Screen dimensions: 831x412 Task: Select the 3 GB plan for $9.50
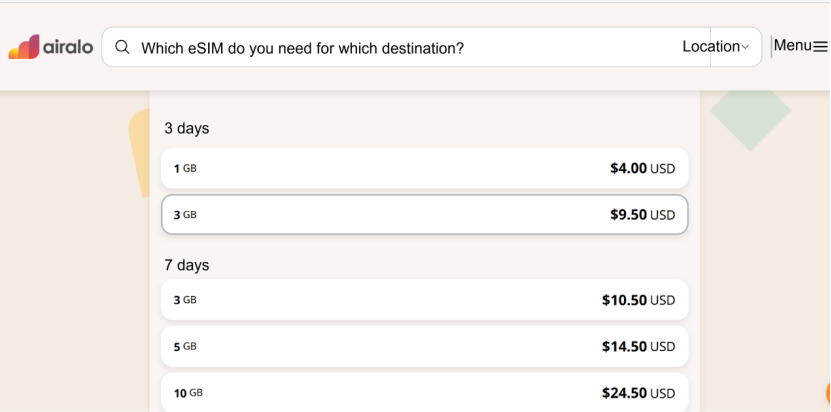[424, 214]
